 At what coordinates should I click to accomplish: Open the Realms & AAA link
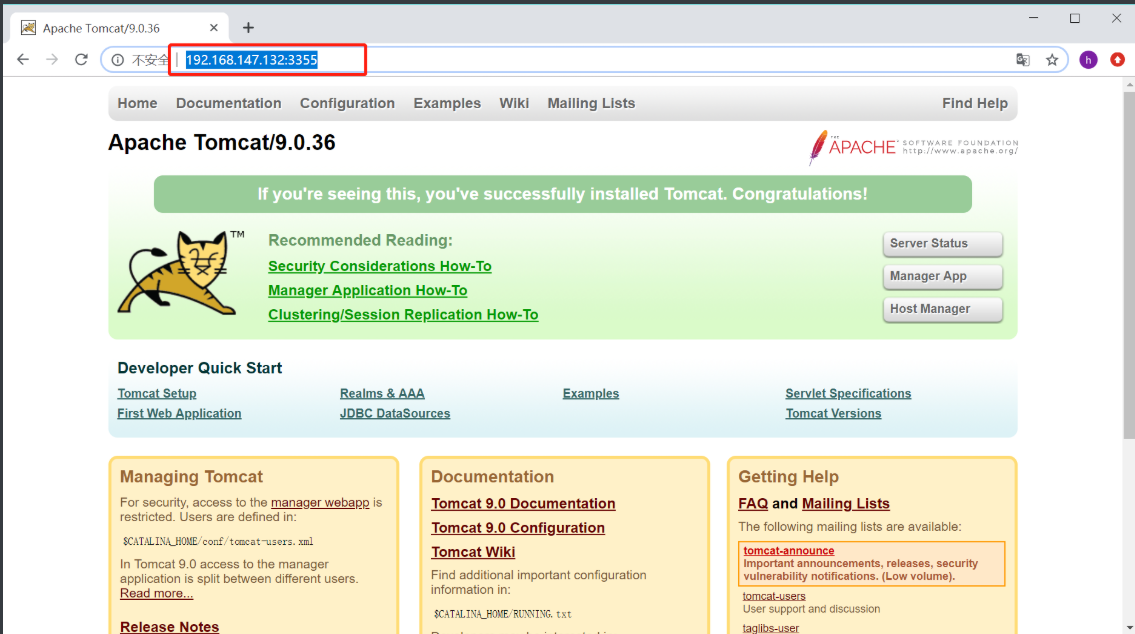(382, 394)
